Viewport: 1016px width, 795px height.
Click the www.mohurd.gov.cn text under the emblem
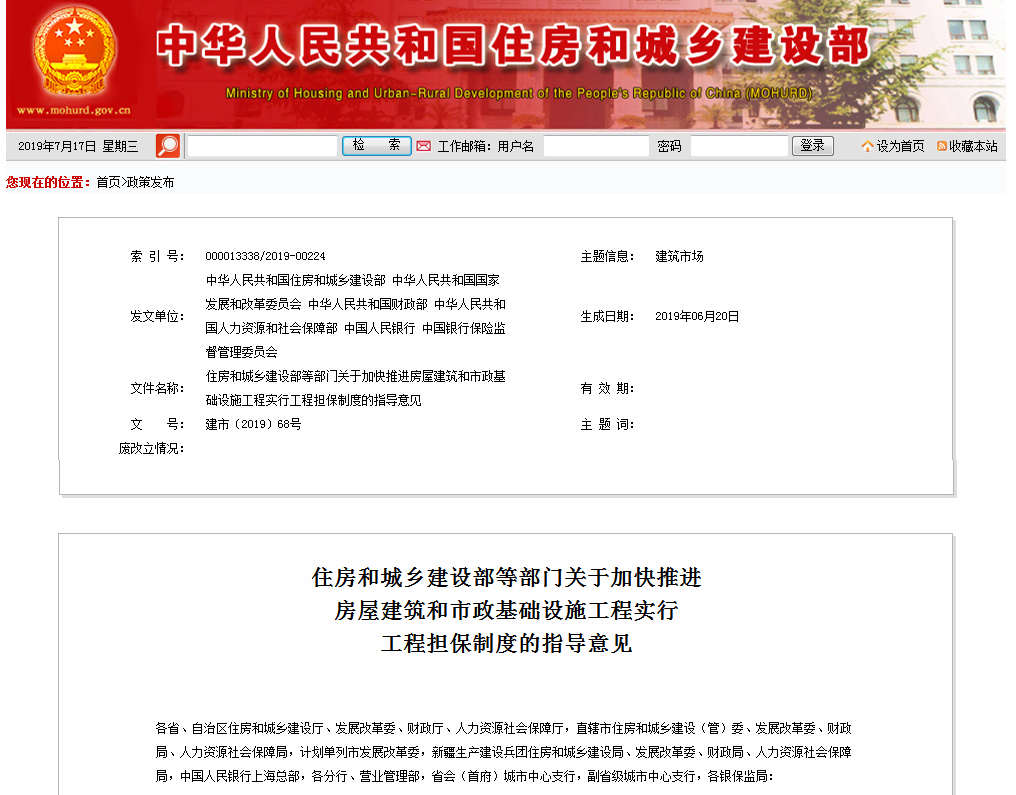point(73,111)
